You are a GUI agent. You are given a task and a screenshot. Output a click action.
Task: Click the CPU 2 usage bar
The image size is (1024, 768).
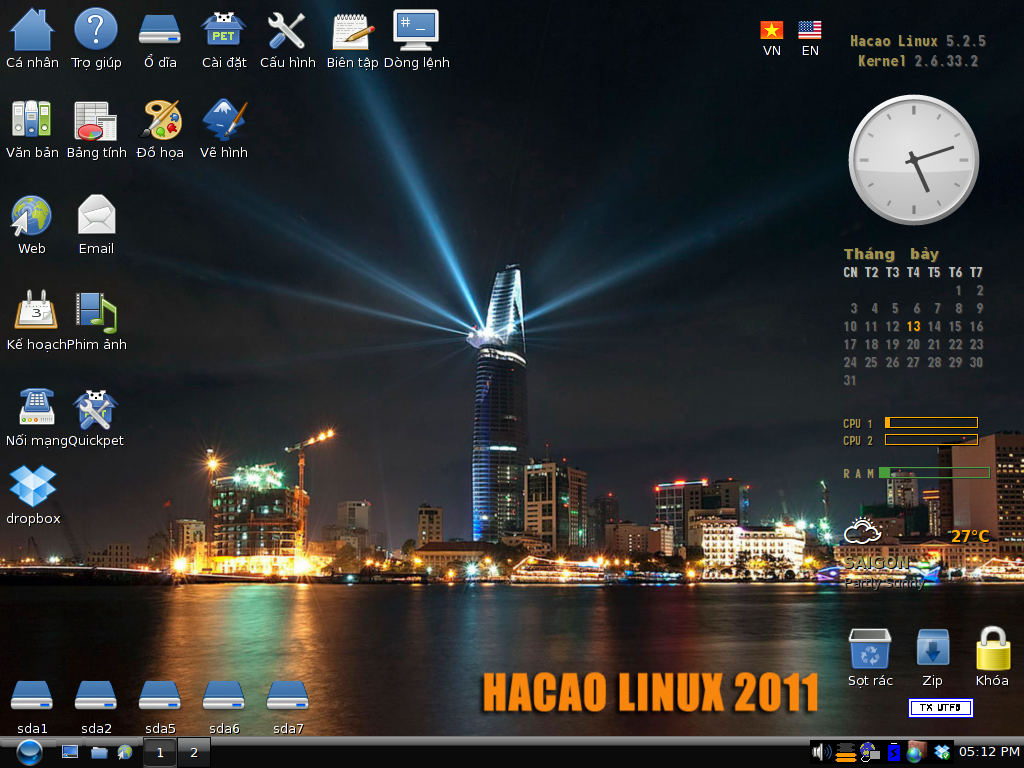(931, 440)
